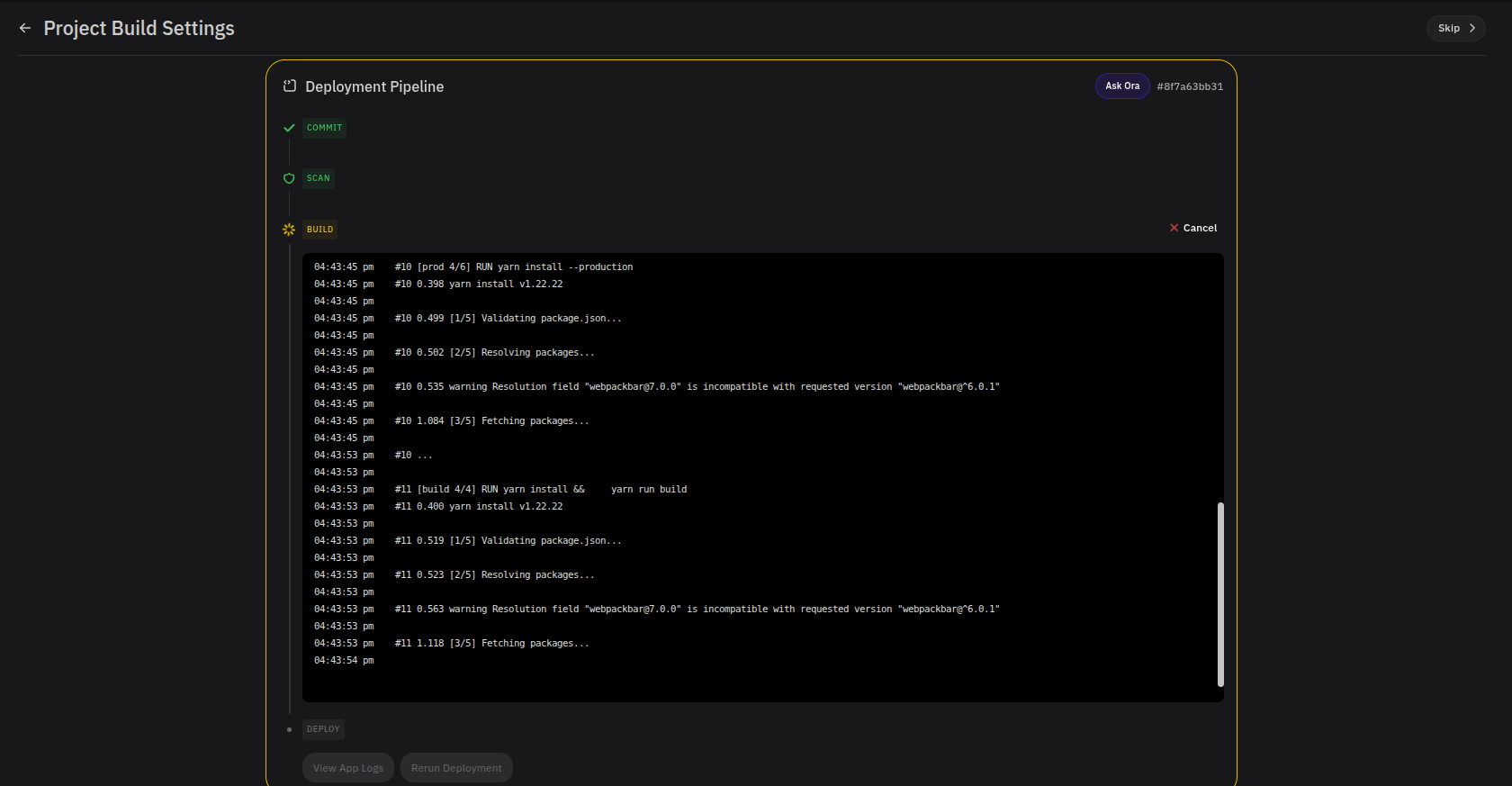
Task: Click the spinning loader icon of the Build stage
Action: (289, 230)
